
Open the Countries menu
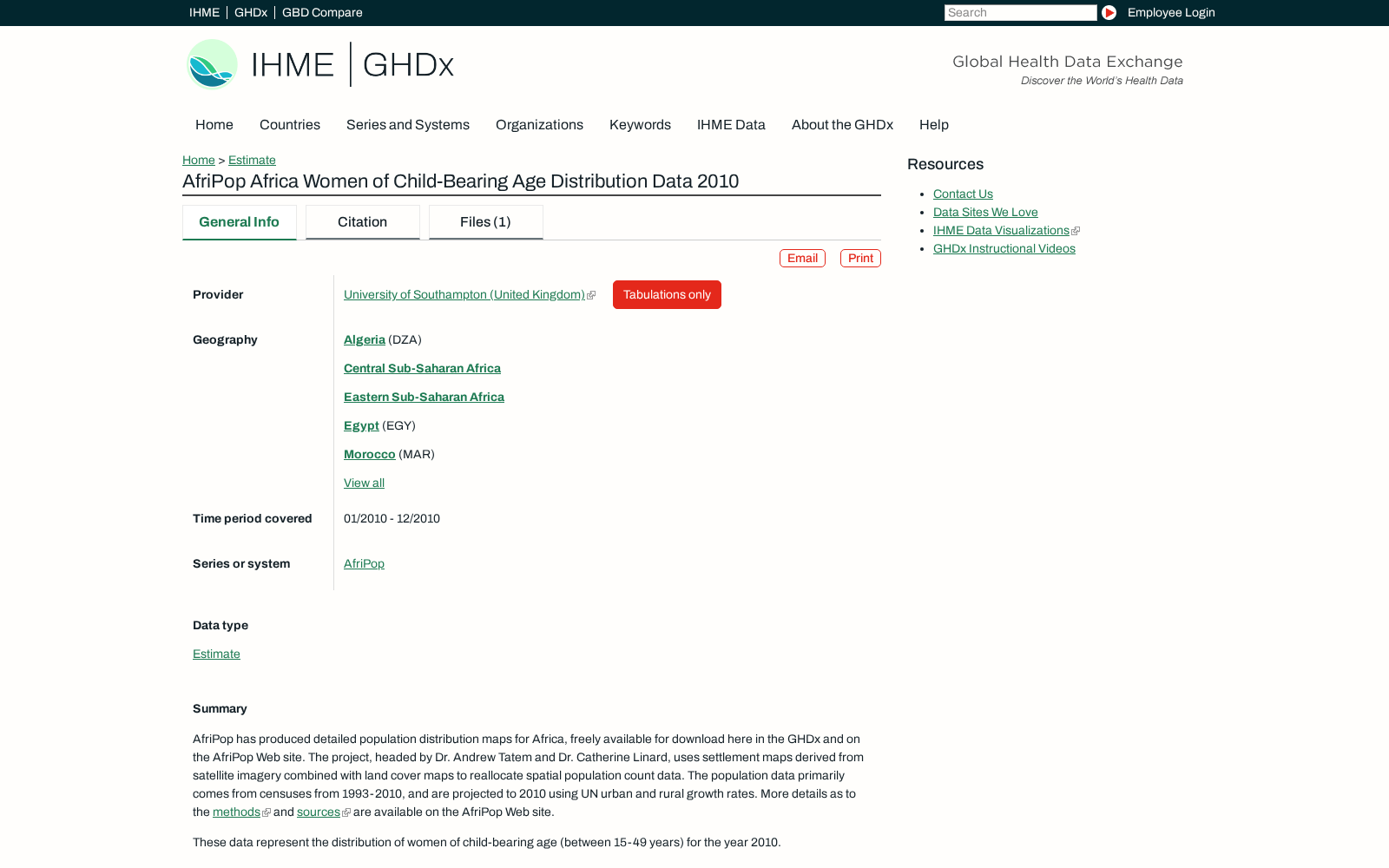pyautogui.click(x=290, y=125)
